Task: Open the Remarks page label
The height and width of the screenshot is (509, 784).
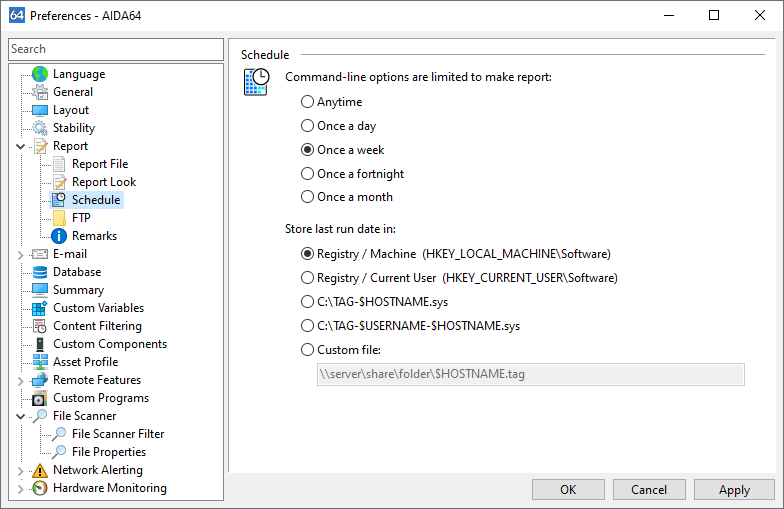Action: click(x=94, y=236)
